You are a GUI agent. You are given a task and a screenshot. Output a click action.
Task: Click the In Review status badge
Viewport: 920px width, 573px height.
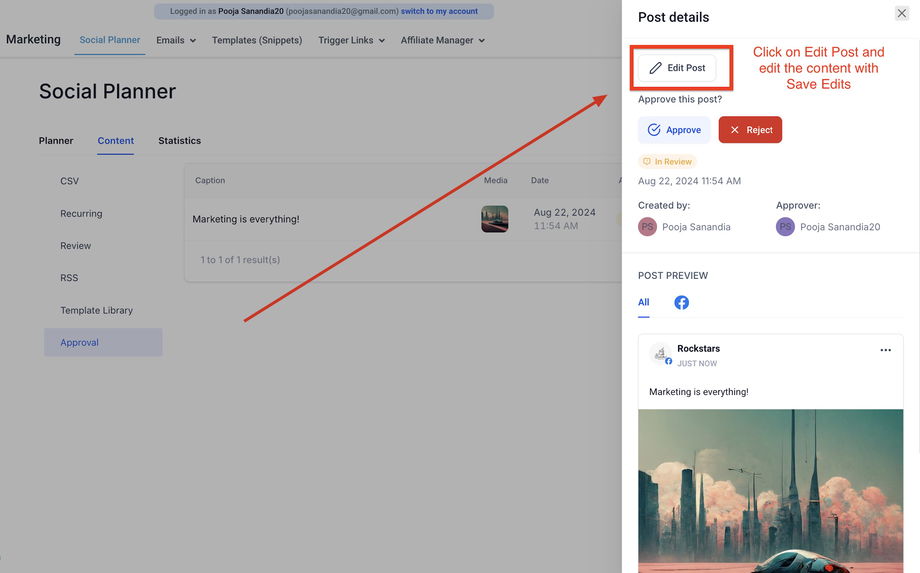667,161
